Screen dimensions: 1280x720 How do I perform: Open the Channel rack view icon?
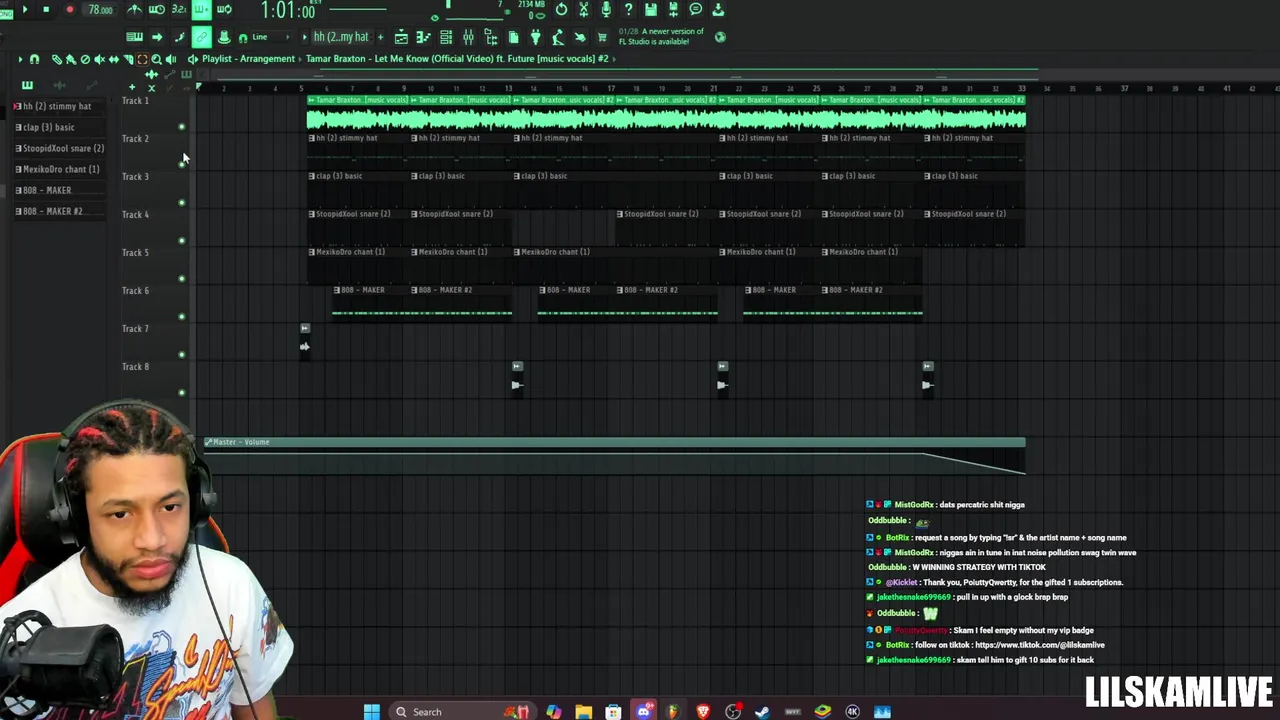tap(446, 38)
